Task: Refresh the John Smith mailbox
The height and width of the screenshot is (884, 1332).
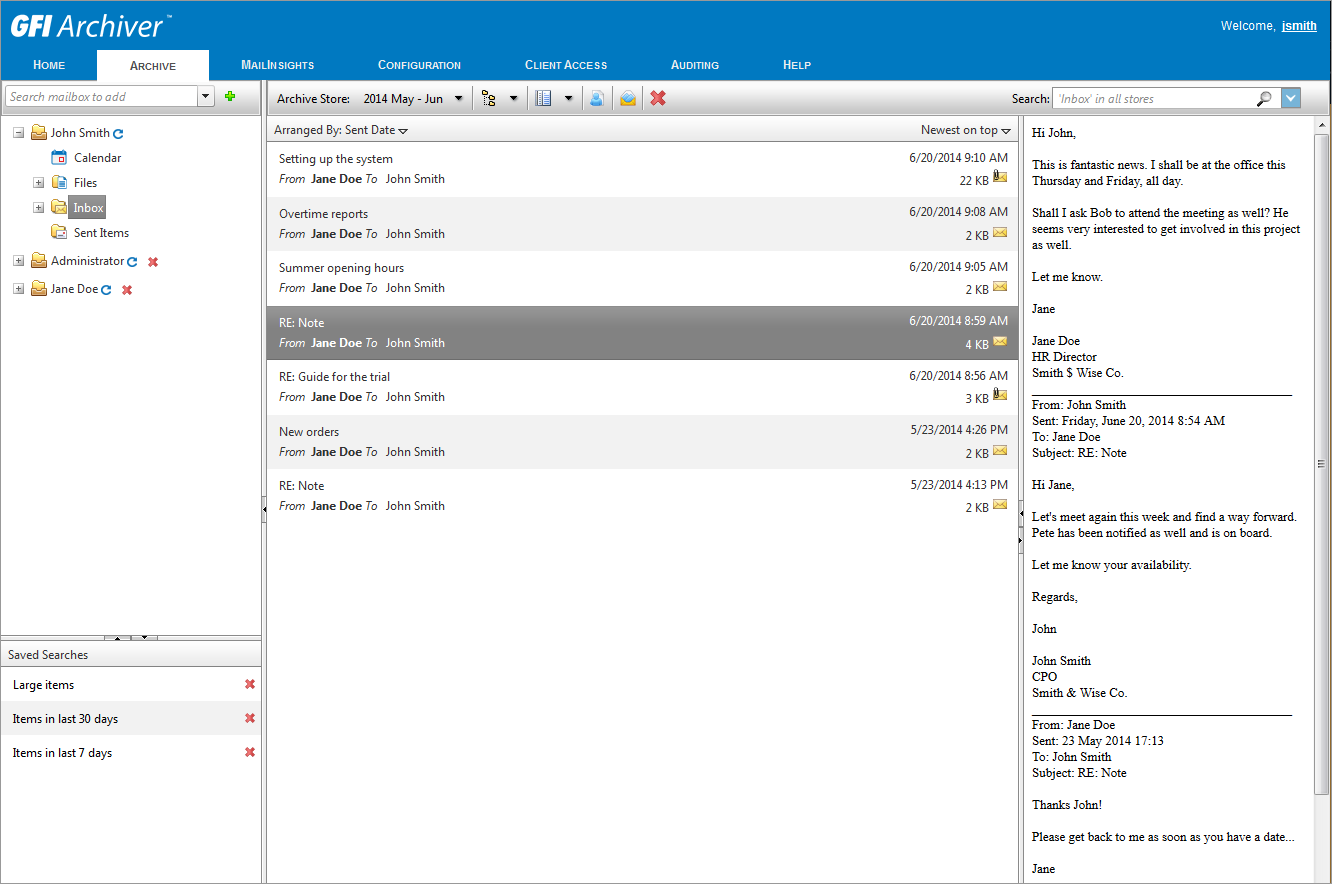Action: pyautogui.click(x=118, y=133)
